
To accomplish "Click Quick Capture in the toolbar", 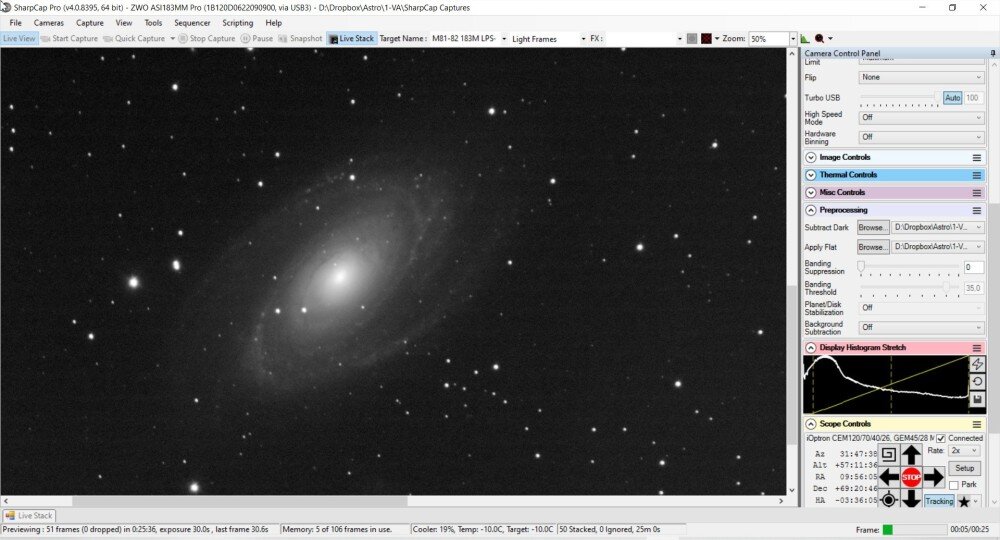I will (x=134, y=38).
